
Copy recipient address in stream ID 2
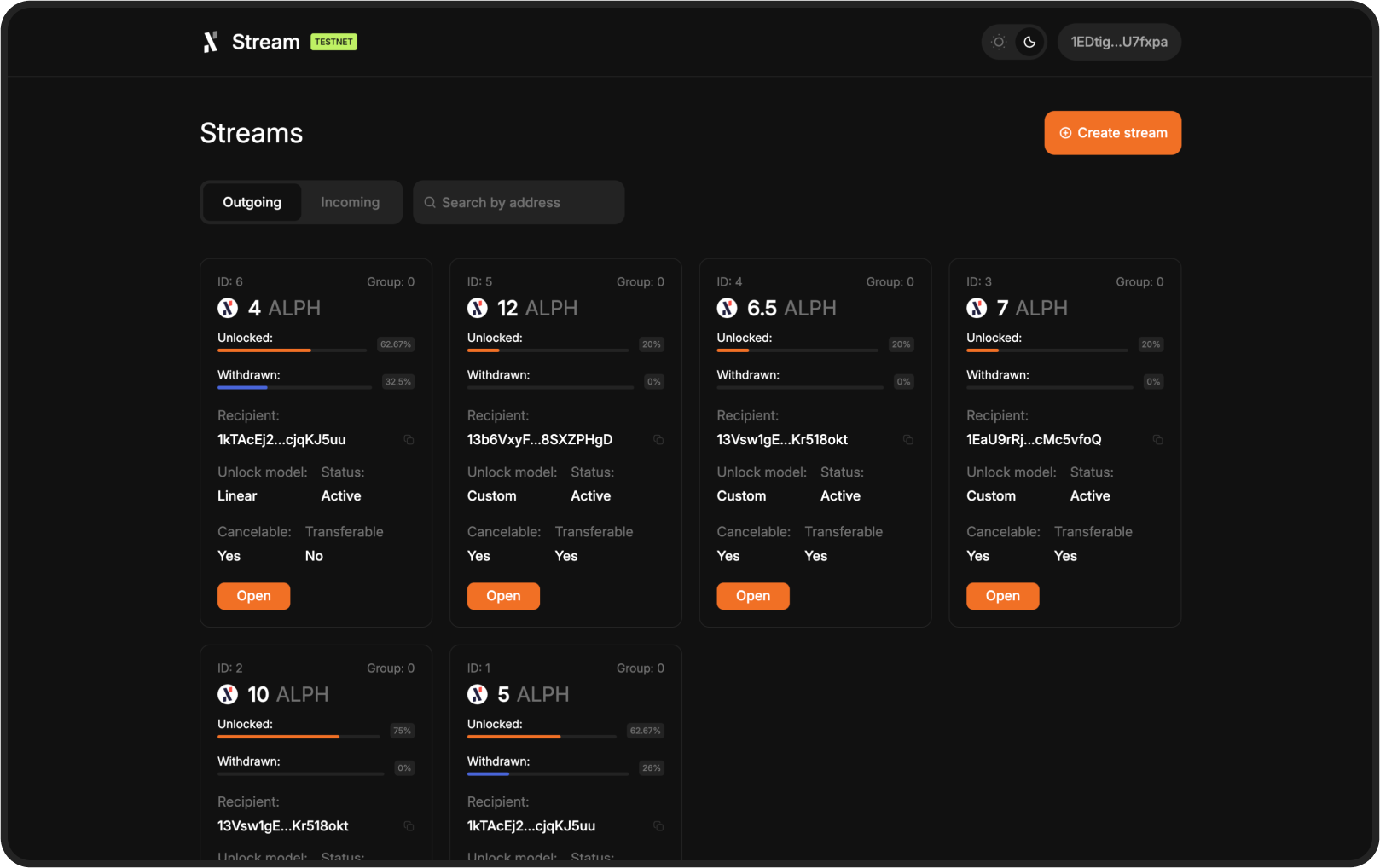tap(409, 826)
